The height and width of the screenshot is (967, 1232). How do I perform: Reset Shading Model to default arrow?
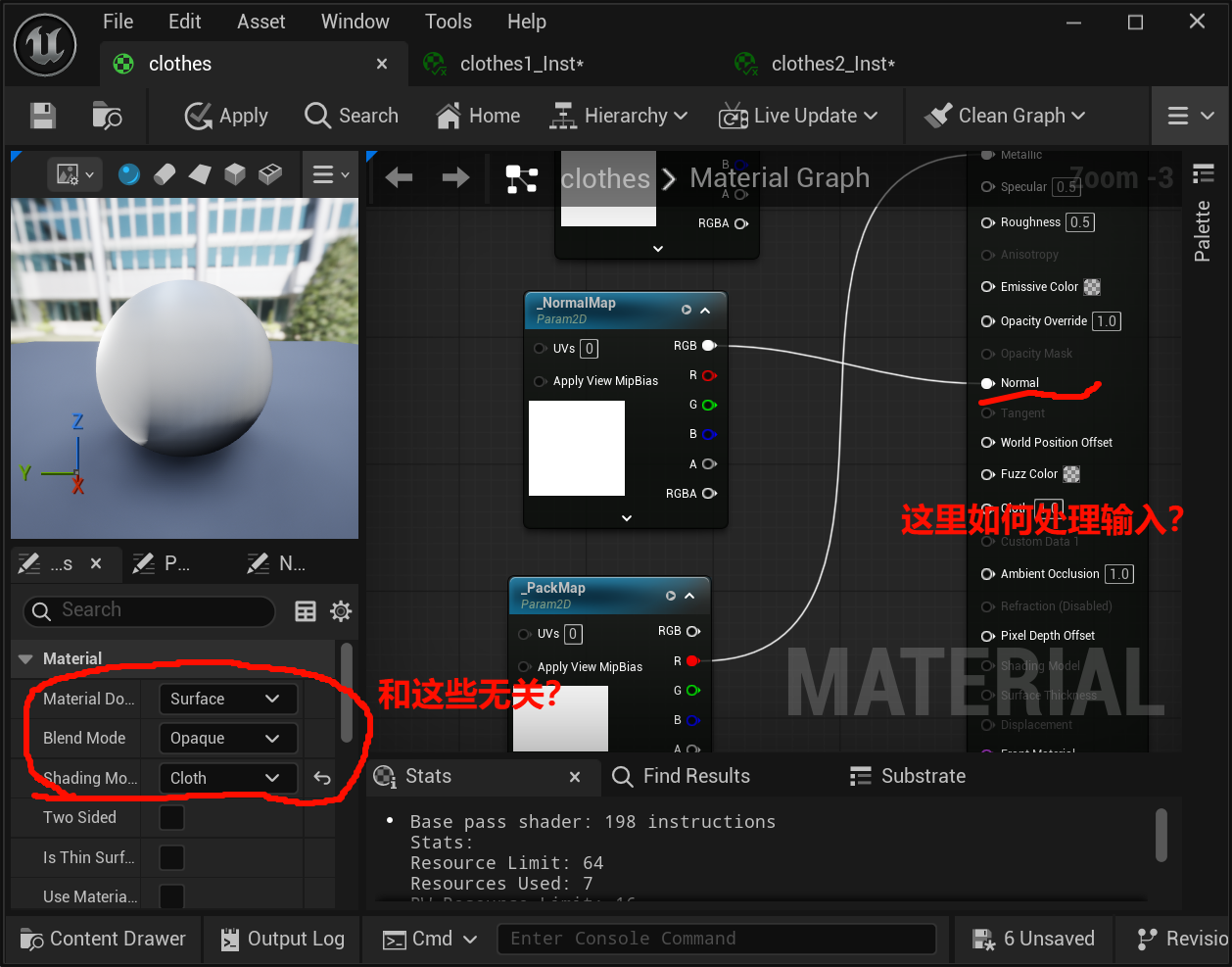point(322,778)
